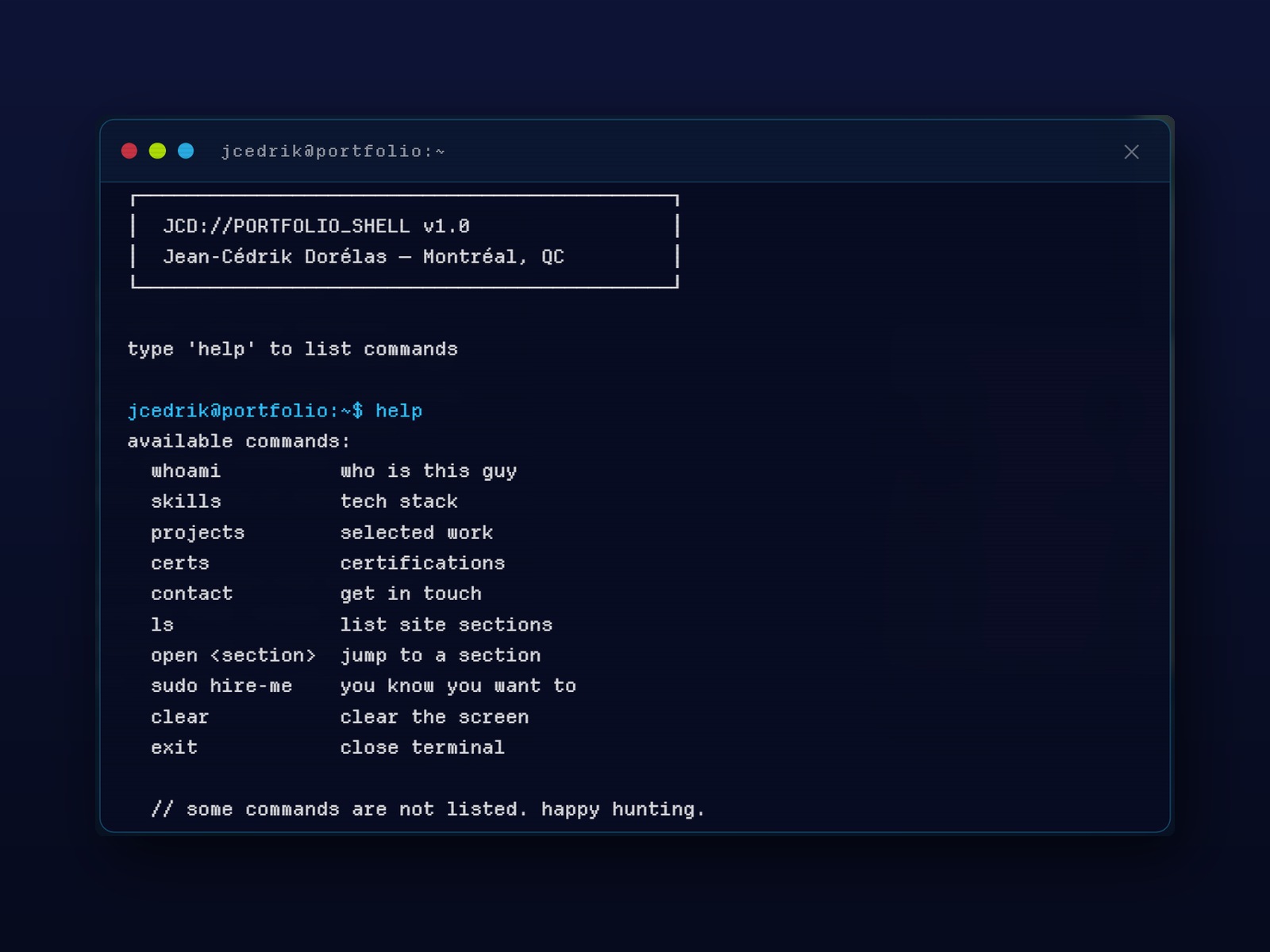Click the ls command
1270x952 pixels.
pos(163,624)
